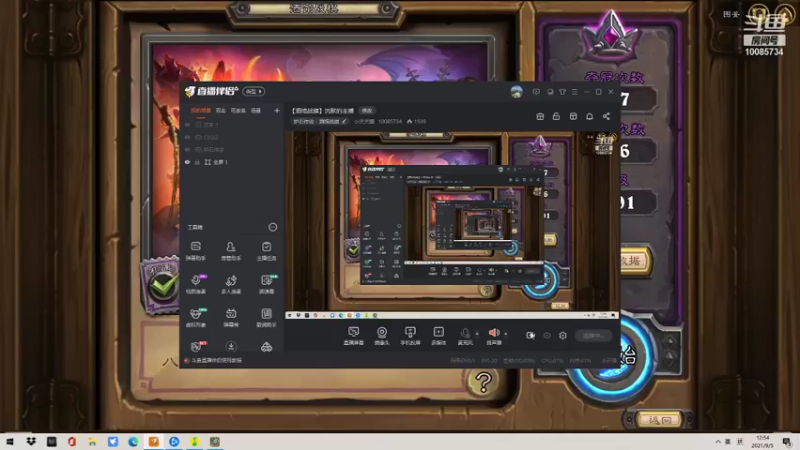This screenshot has width=800, height=450.
Task: Add the 摄像头 camera source
Action: pyautogui.click(x=382, y=336)
